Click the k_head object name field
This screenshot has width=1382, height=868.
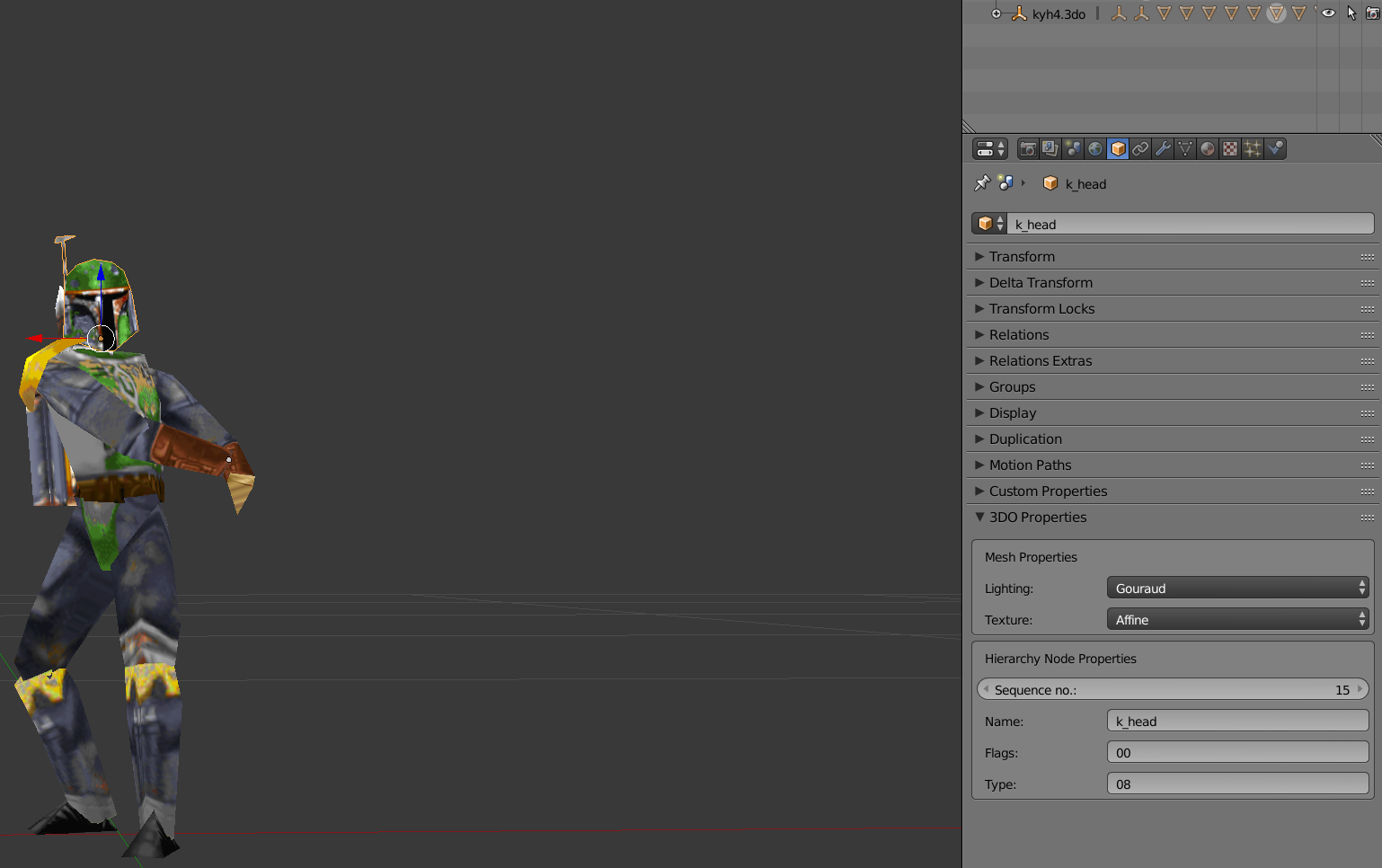pos(1192,224)
